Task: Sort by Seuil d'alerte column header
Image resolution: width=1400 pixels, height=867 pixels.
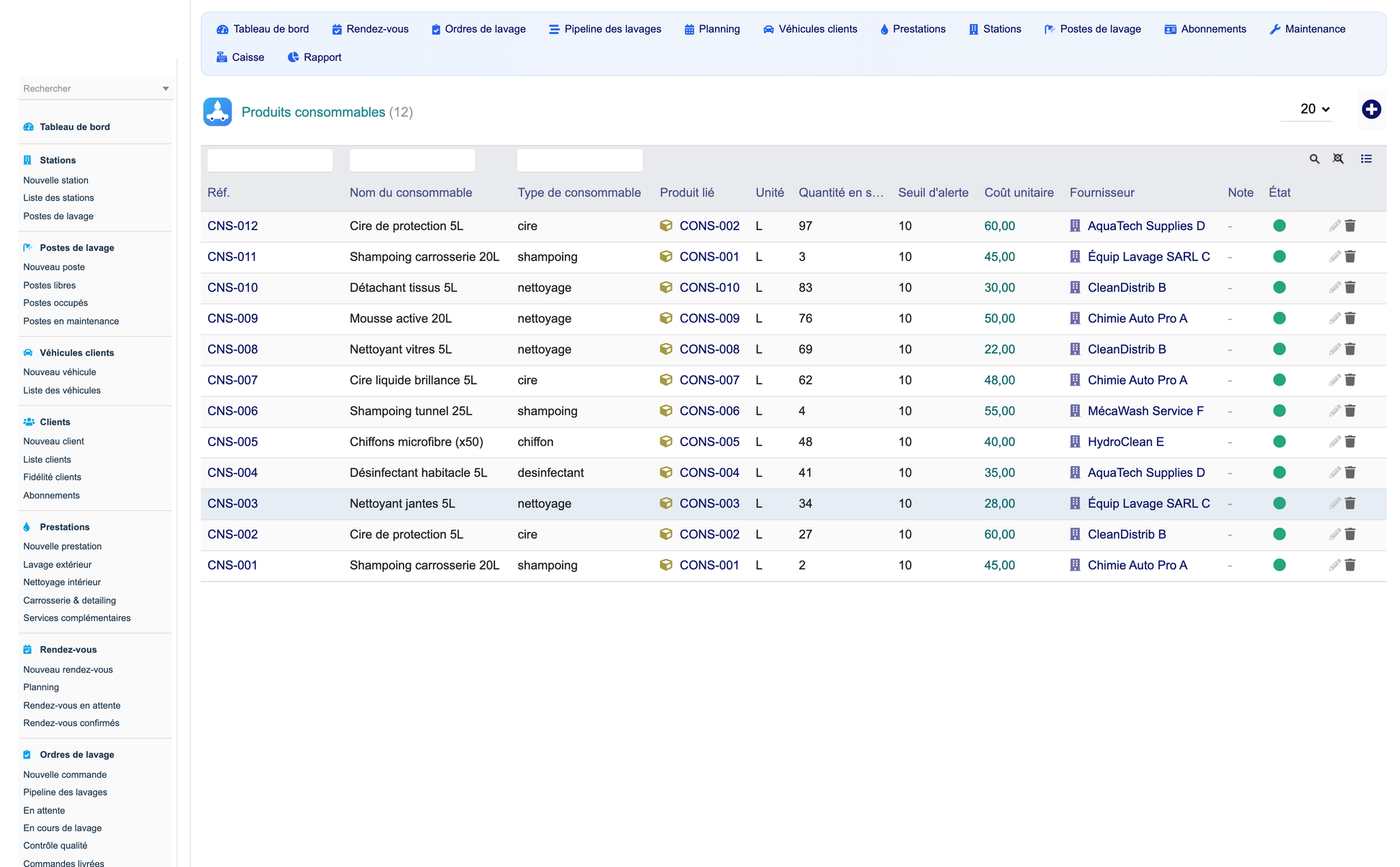Action: (x=933, y=193)
